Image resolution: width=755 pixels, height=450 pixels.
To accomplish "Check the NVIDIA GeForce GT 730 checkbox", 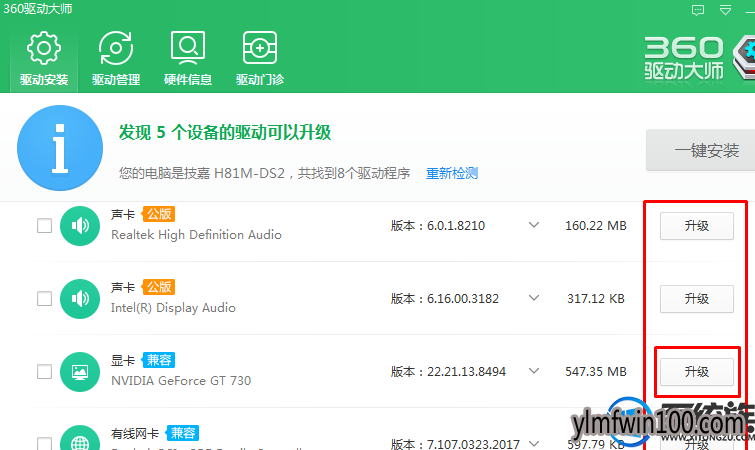I will [x=44, y=372].
